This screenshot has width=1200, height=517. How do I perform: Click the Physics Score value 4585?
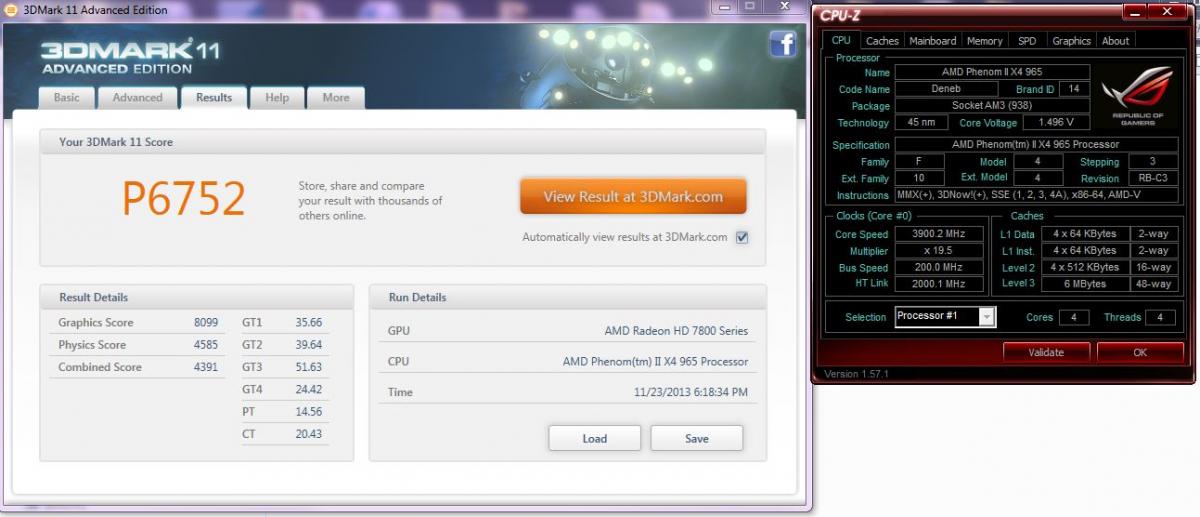tap(206, 345)
